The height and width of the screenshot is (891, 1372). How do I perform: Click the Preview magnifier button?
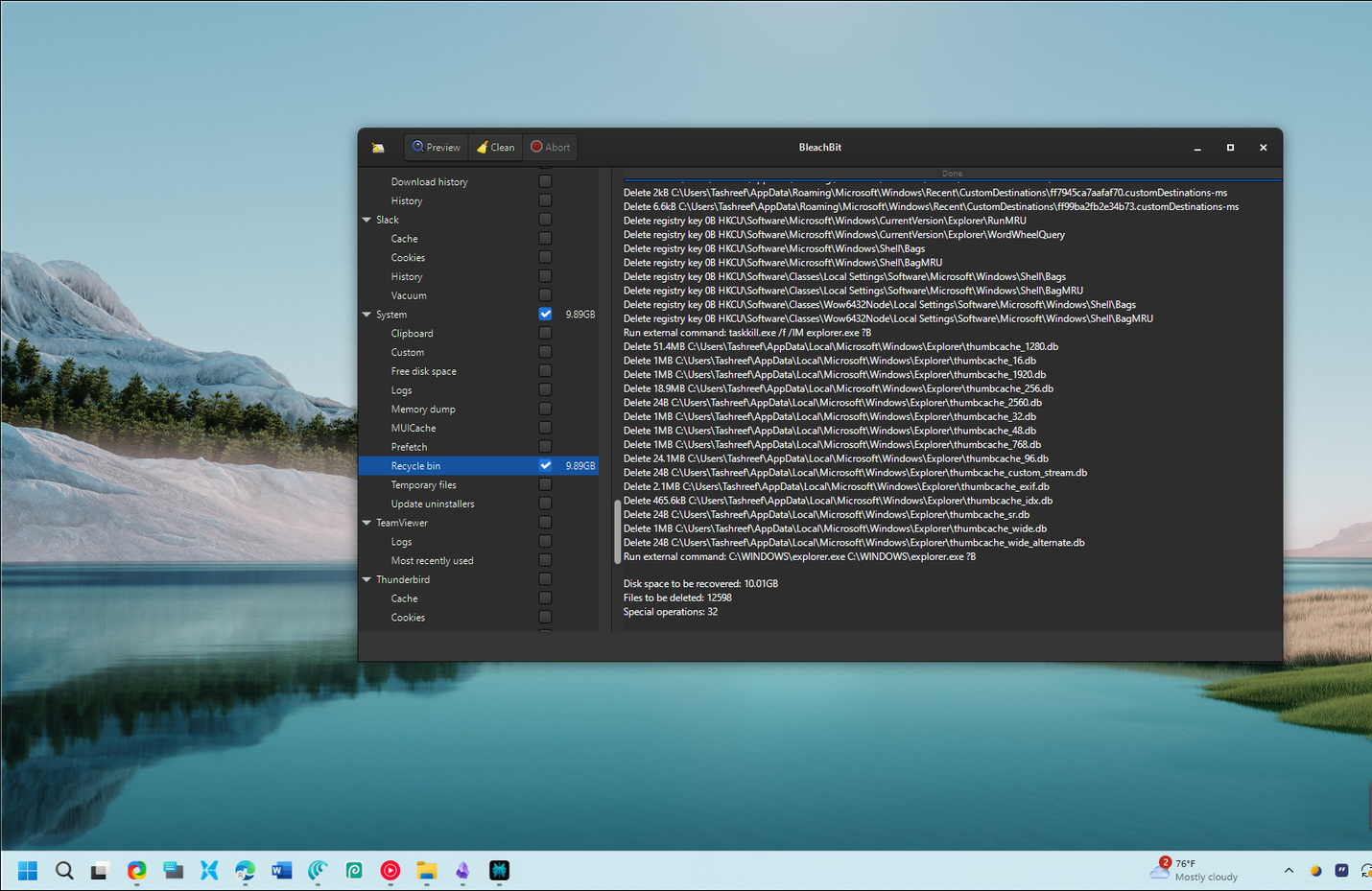[x=436, y=148]
